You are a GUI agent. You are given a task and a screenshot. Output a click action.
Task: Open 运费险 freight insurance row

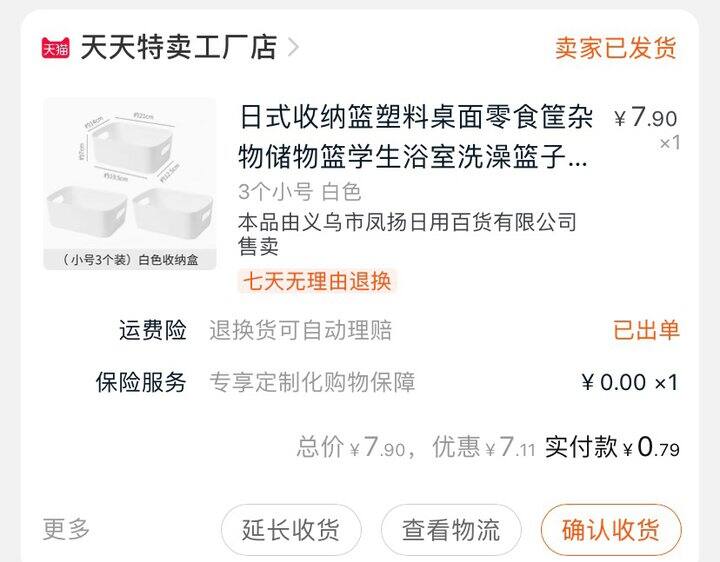360,330
